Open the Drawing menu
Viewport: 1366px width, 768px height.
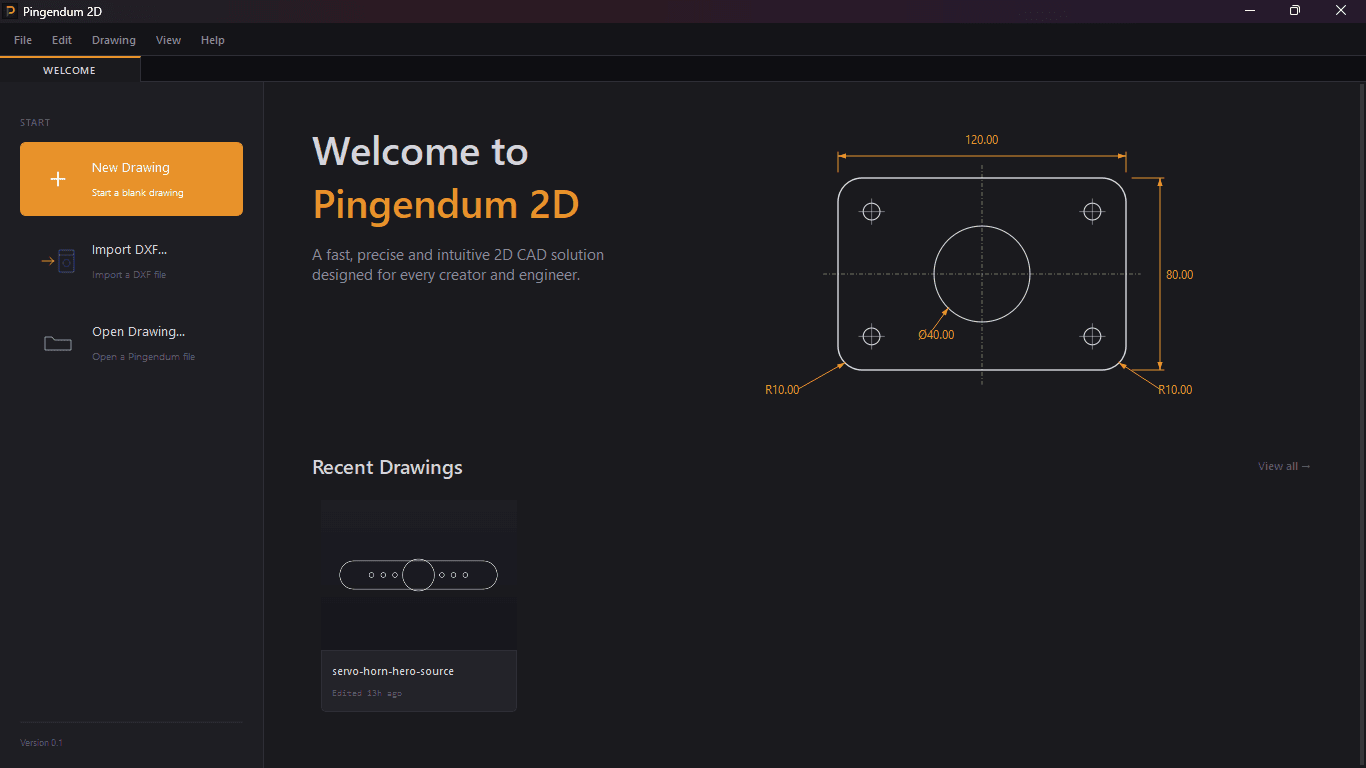[114, 40]
